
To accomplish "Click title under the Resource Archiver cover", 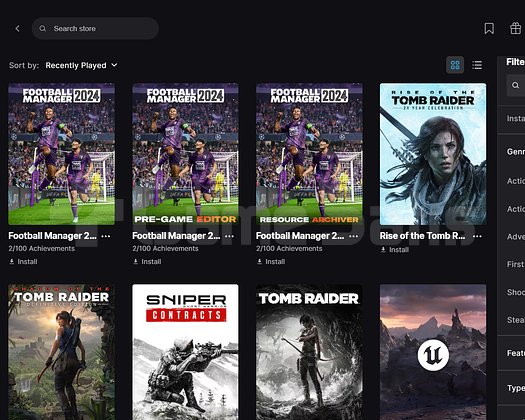I will coord(300,236).
